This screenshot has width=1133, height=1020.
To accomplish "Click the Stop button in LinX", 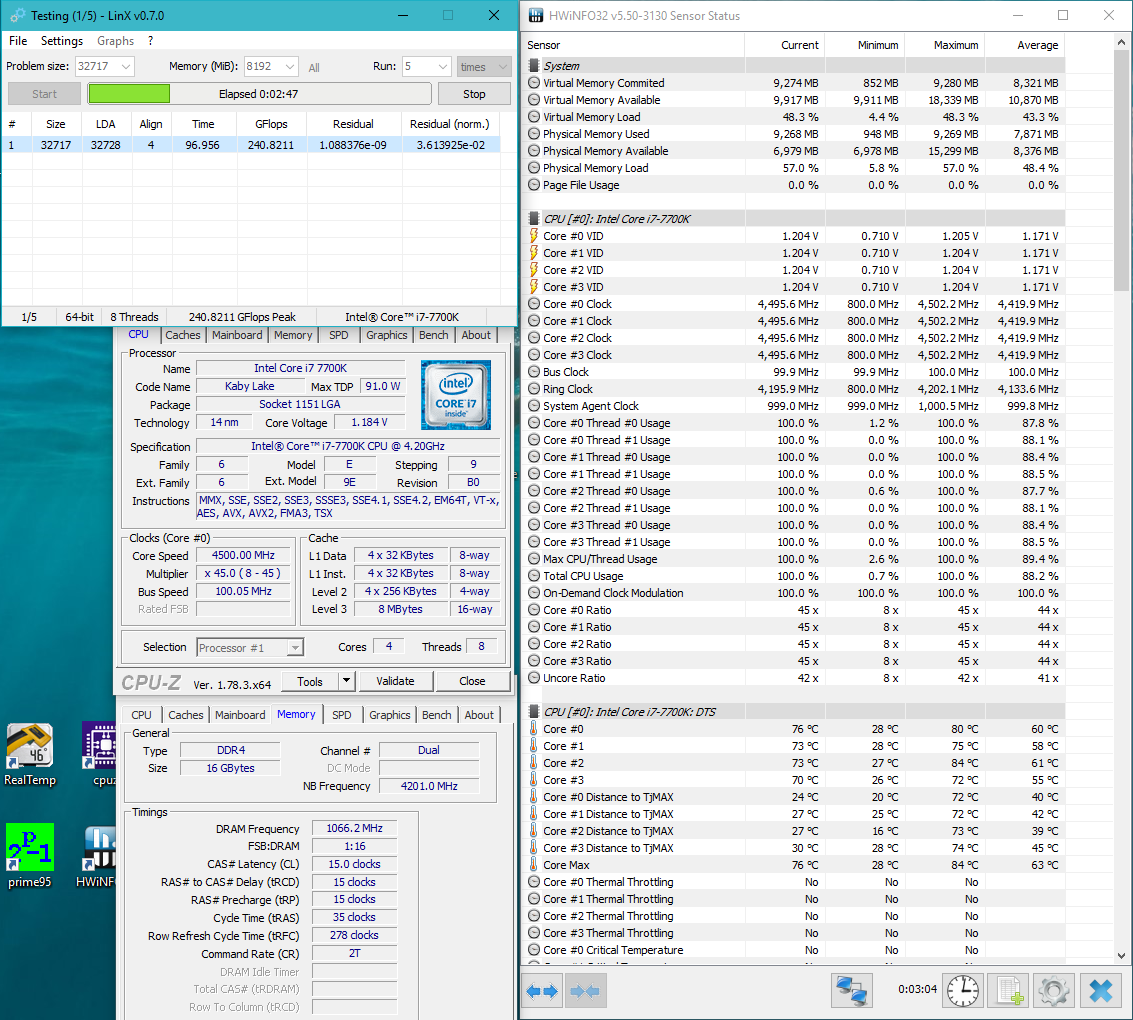I will [474, 94].
